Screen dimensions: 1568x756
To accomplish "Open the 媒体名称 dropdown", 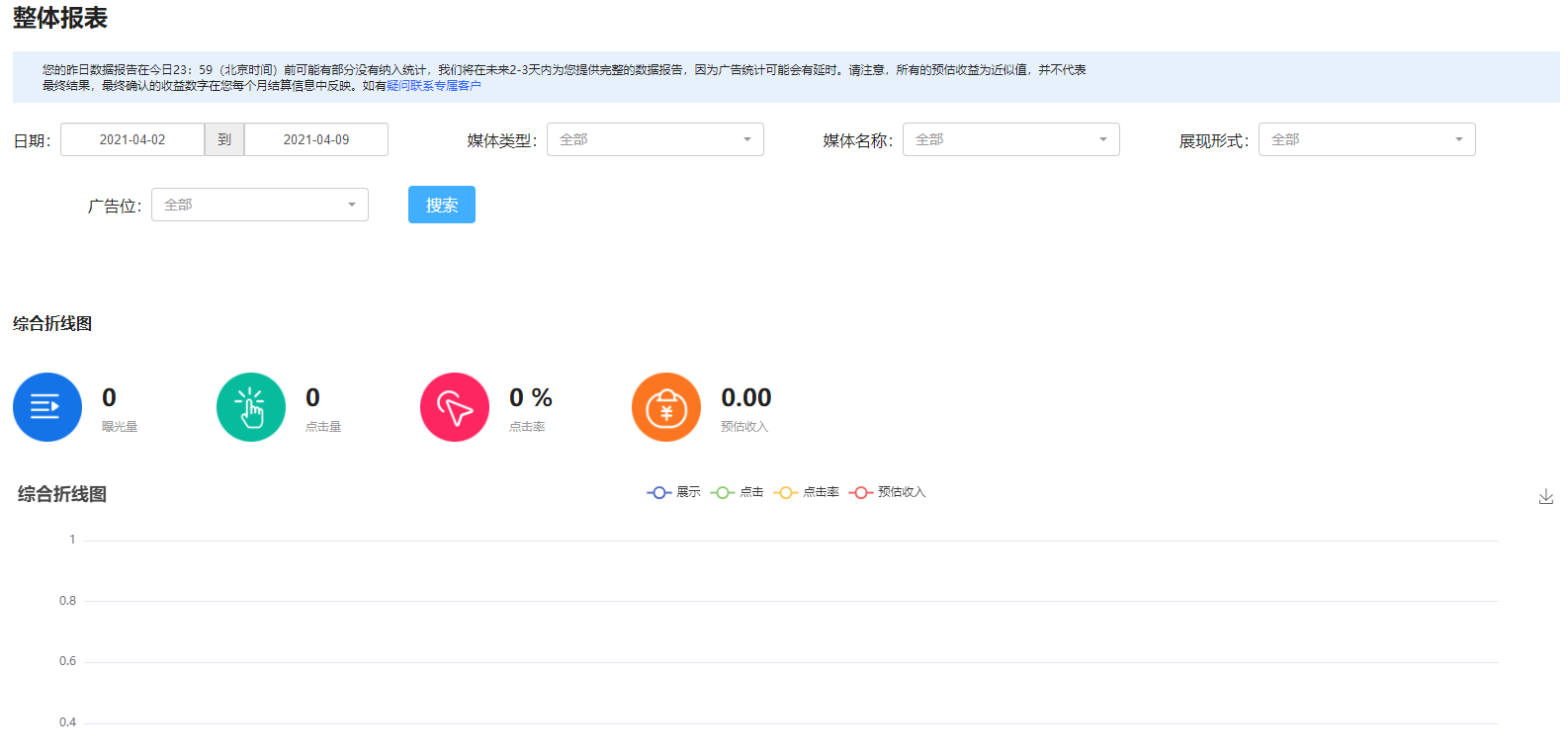I will coord(1010,139).
